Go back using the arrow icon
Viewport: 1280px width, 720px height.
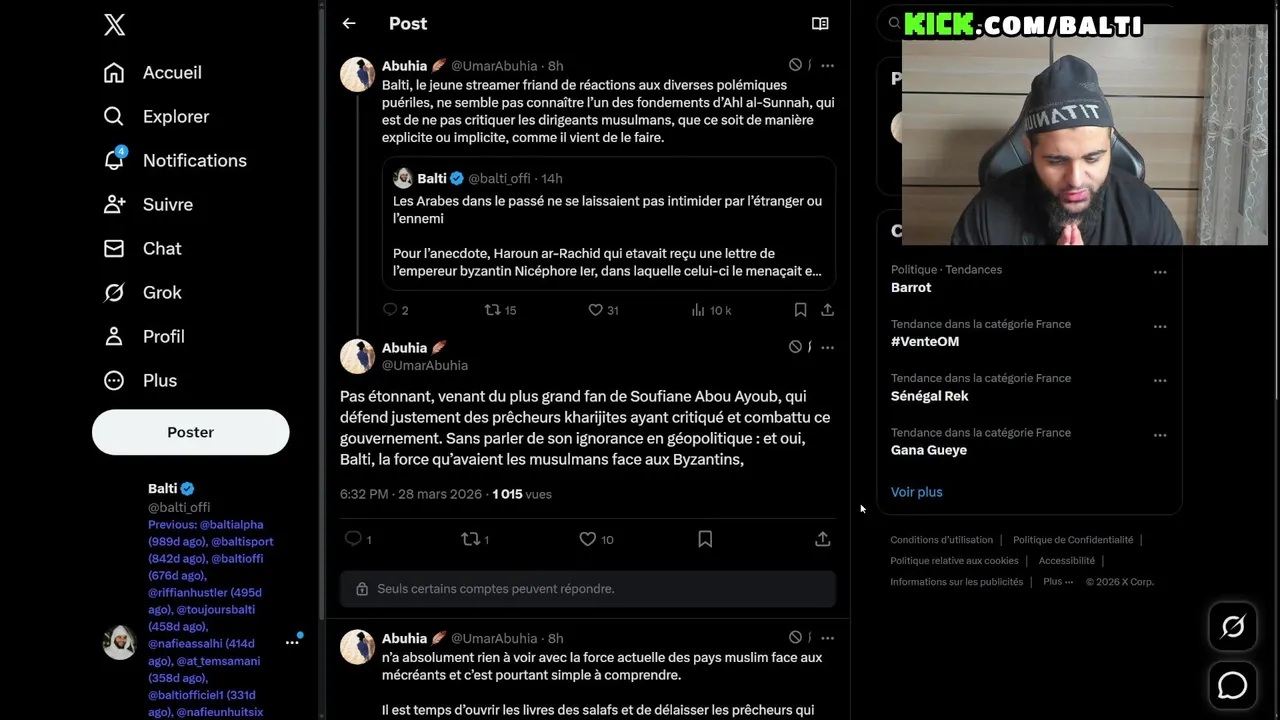pyautogui.click(x=349, y=23)
